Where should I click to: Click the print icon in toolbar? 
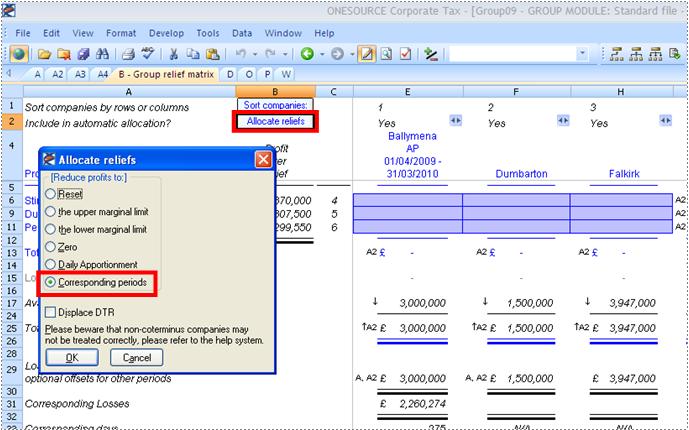(128, 54)
